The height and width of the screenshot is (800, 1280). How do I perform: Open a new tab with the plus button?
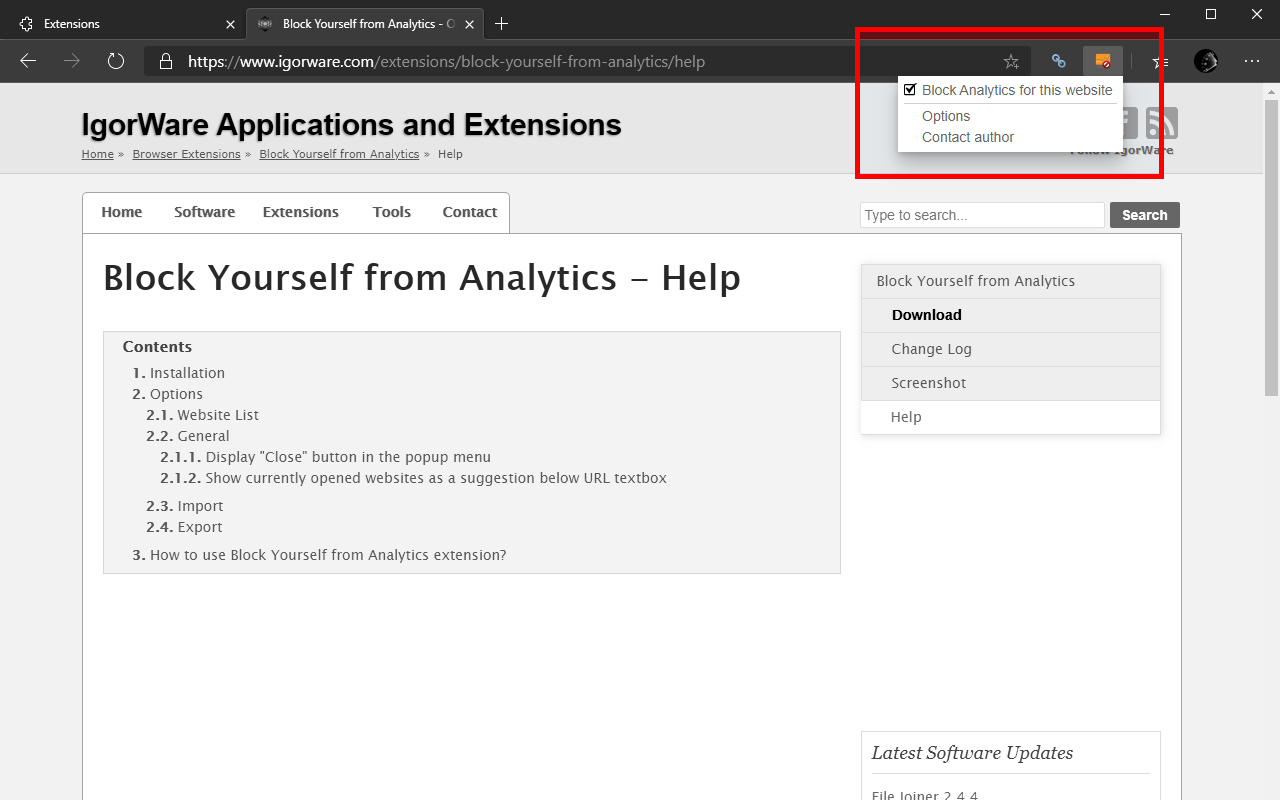coord(501,23)
